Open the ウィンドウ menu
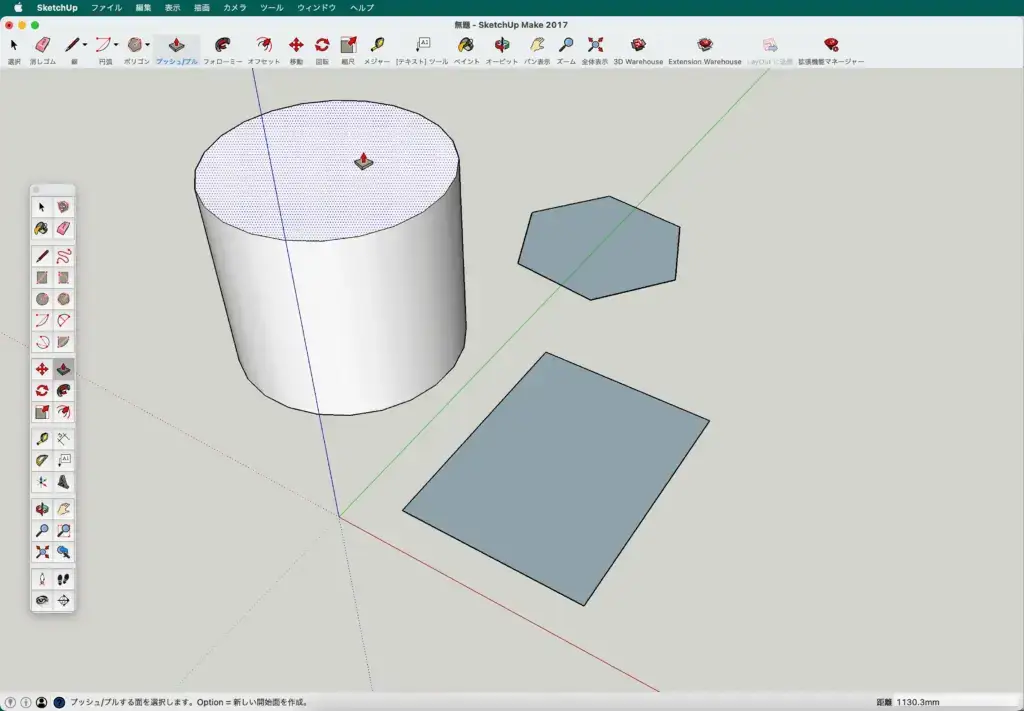 coord(316,8)
